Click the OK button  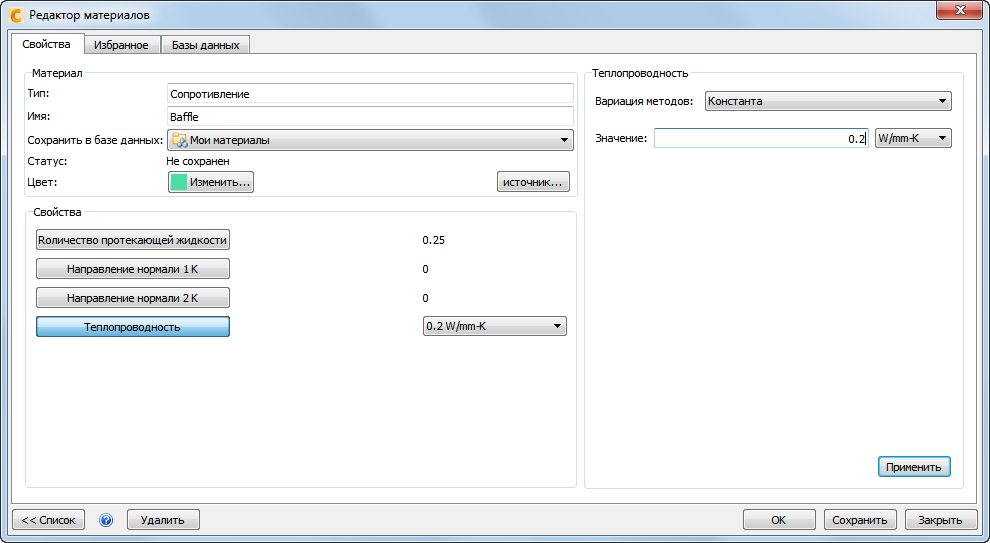click(779, 520)
